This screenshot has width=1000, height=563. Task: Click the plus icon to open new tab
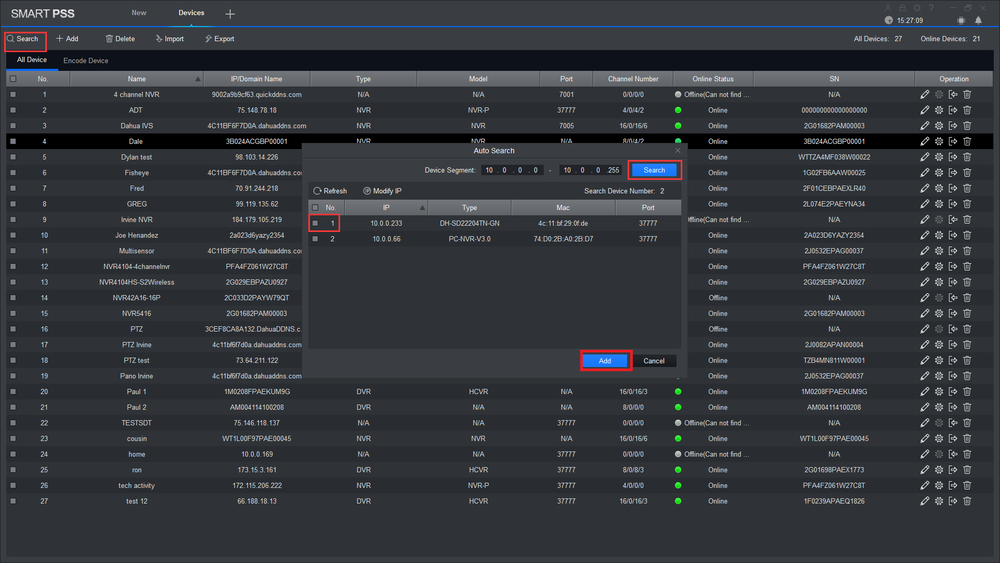[x=230, y=14]
